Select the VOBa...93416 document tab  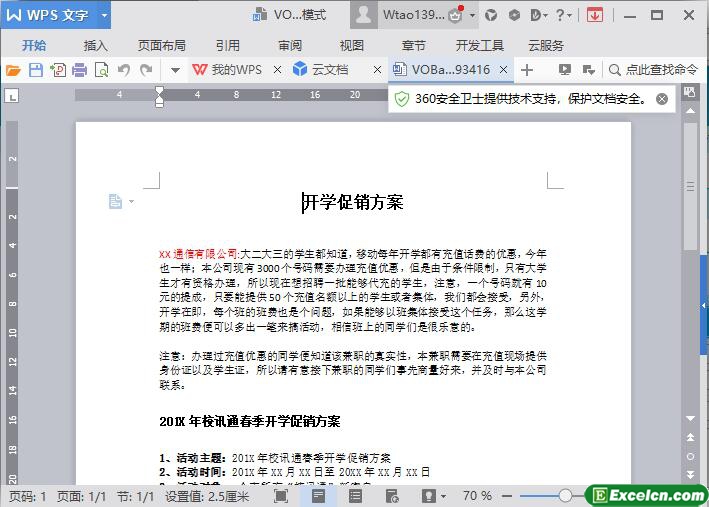[441, 70]
